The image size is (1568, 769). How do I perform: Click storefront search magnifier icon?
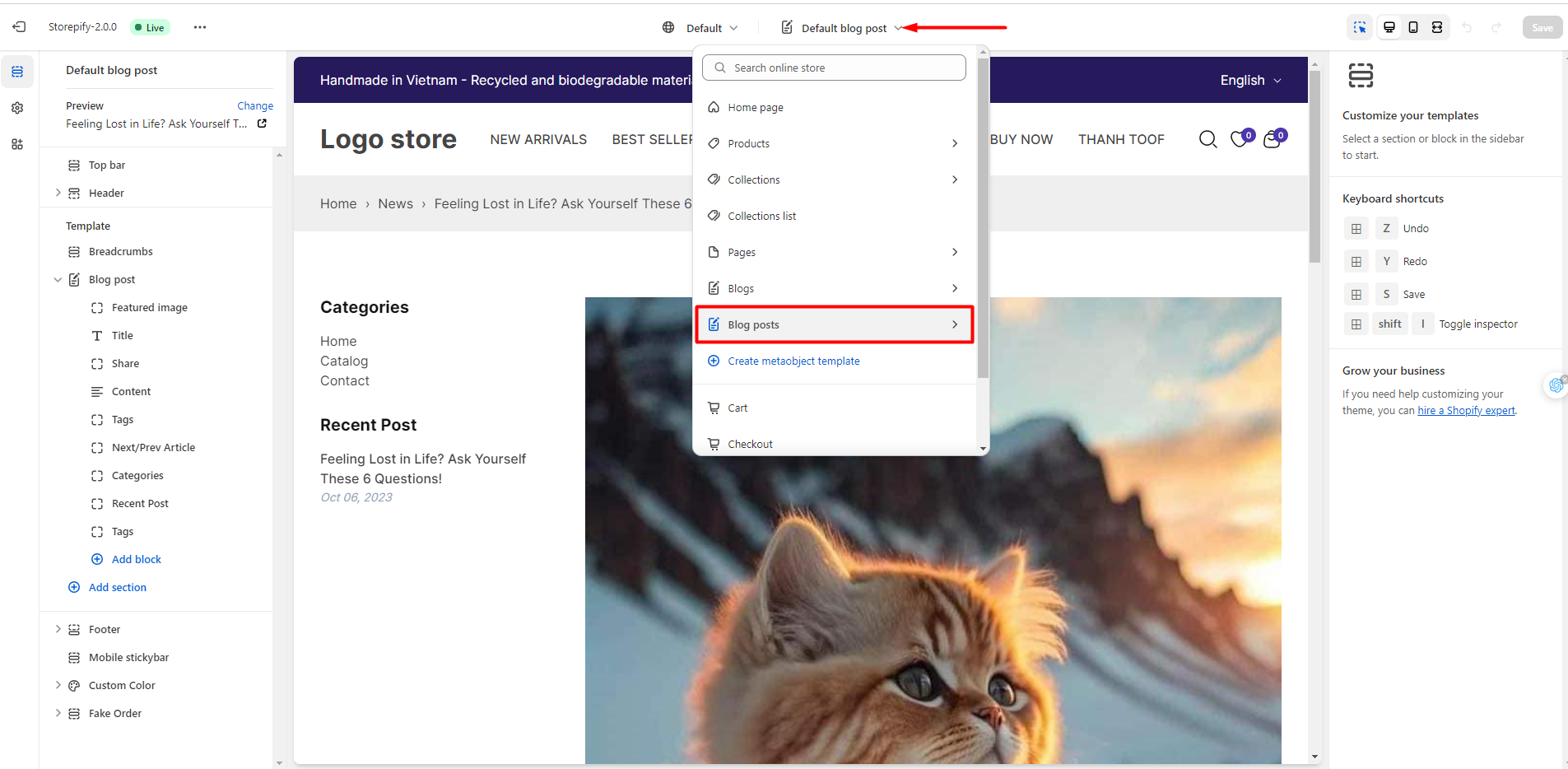(1207, 139)
